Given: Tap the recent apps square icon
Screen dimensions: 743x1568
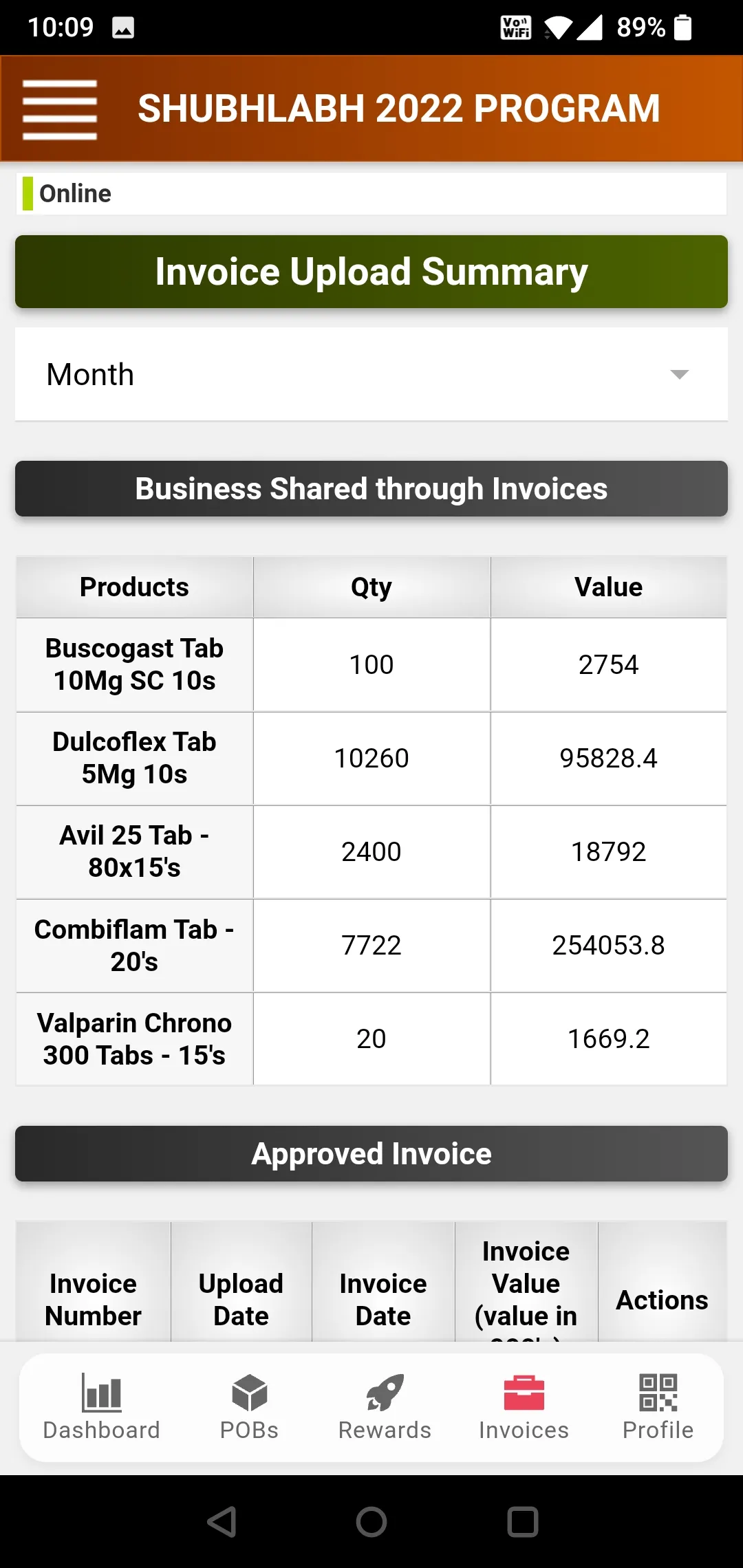Looking at the screenshot, I should click(x=522, y=1521).
